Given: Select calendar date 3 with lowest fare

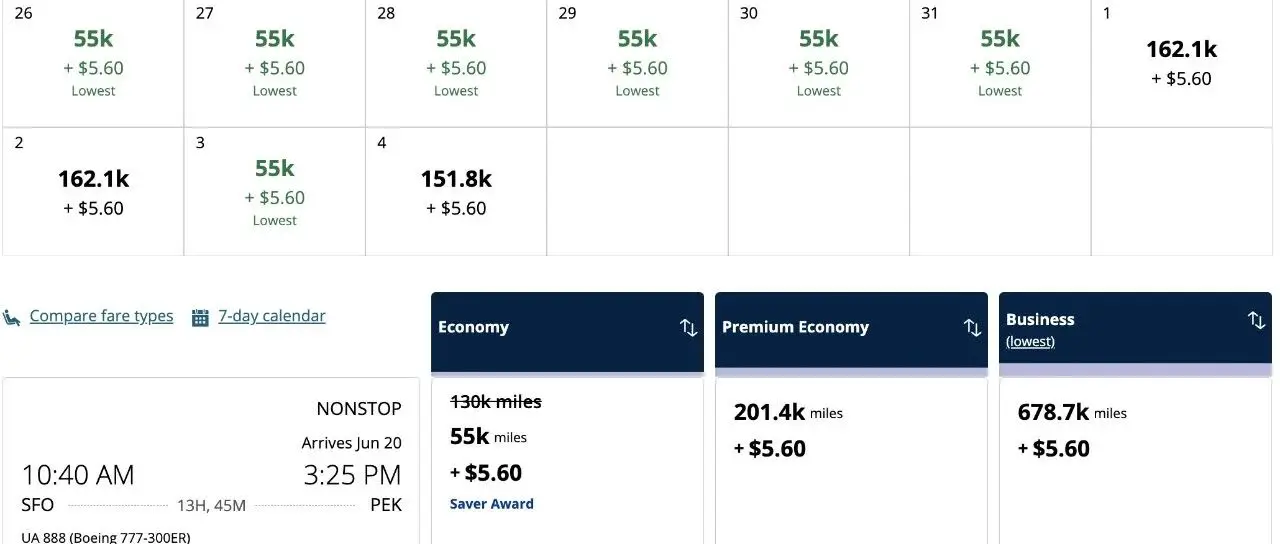Looking at the screenshot, I should click(274, 192).
